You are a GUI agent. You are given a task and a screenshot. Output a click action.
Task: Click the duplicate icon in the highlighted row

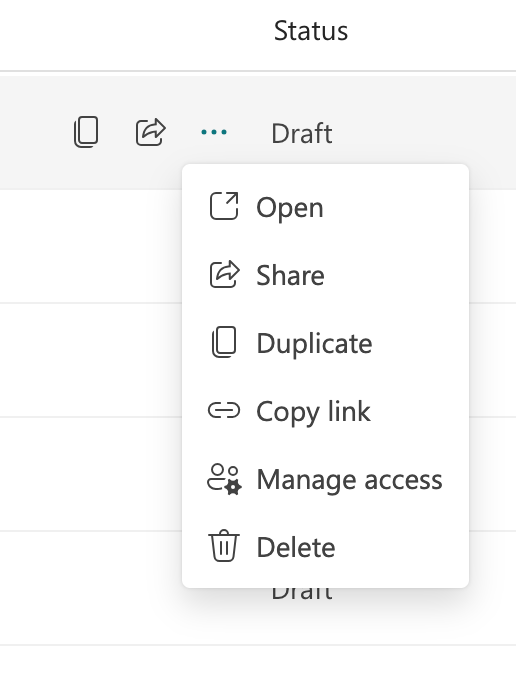click(86, 132)
